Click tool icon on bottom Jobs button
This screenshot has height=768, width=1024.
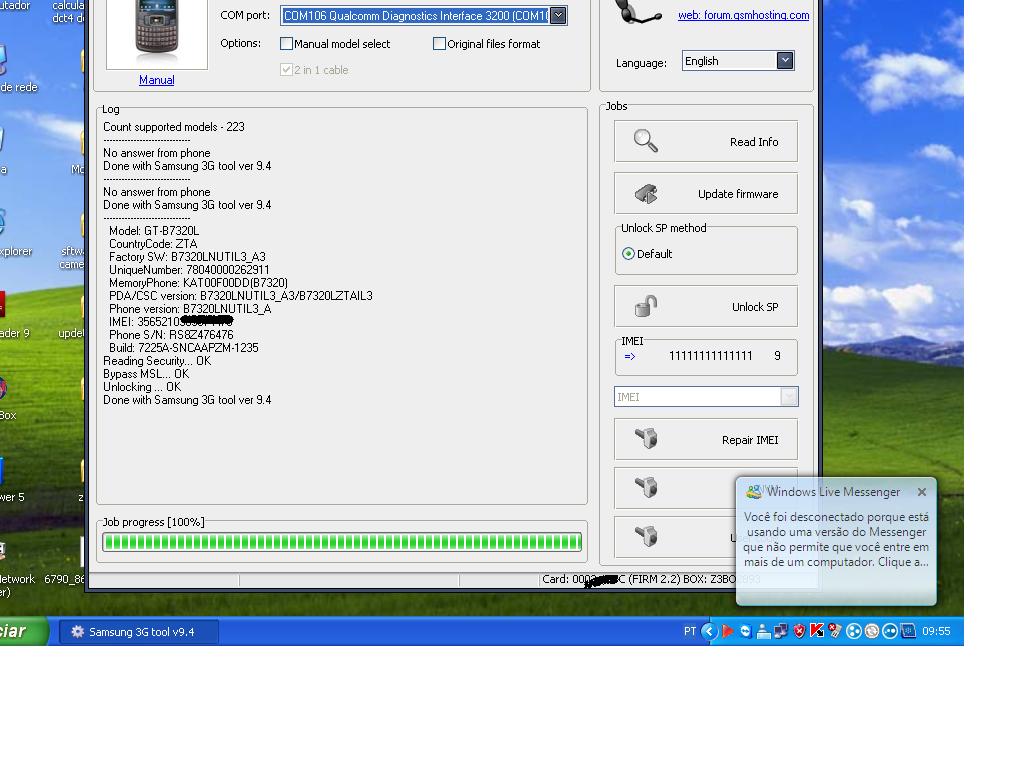click(646, 536)
